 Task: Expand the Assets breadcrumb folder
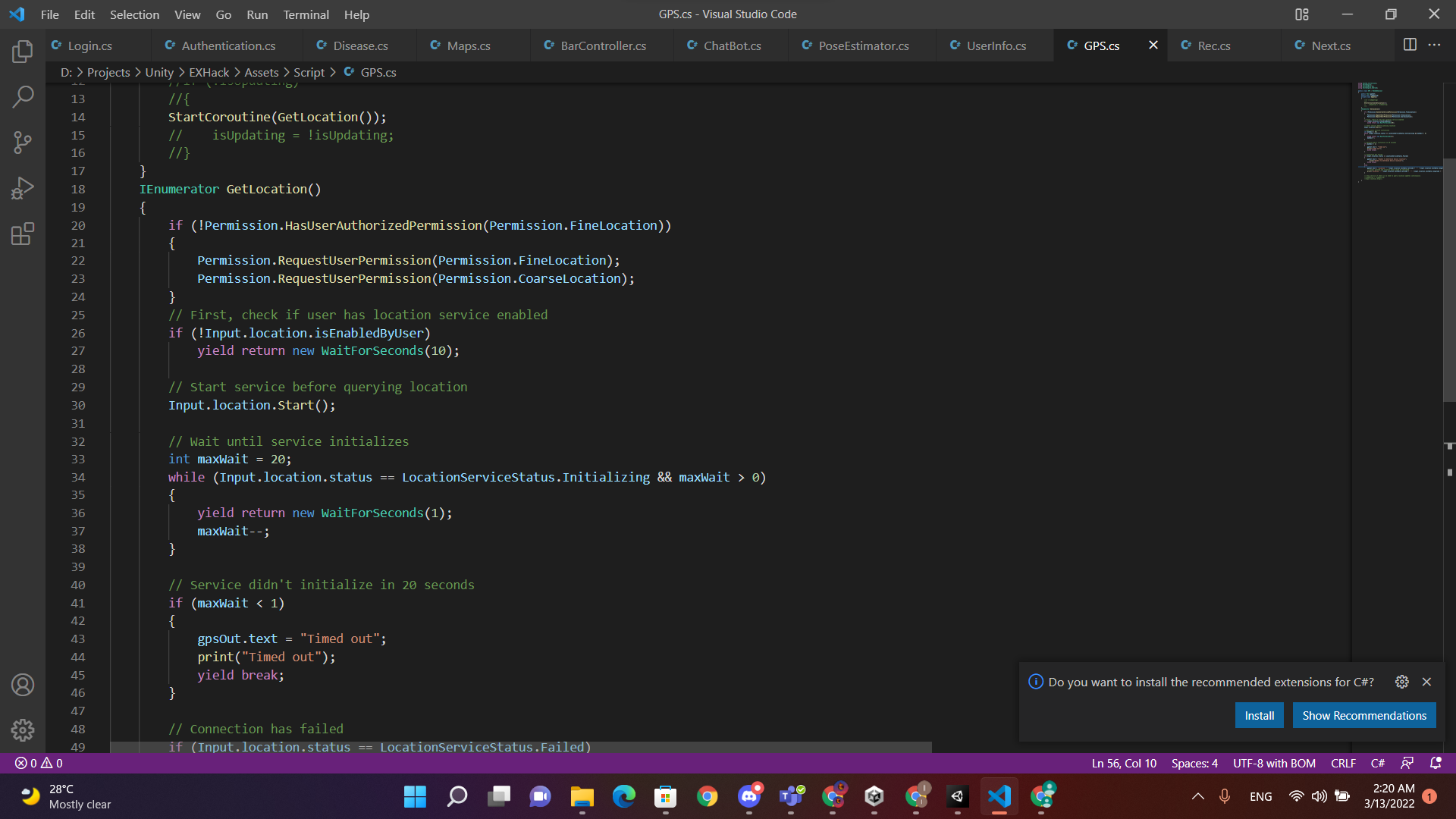click(x=261, y=72)
